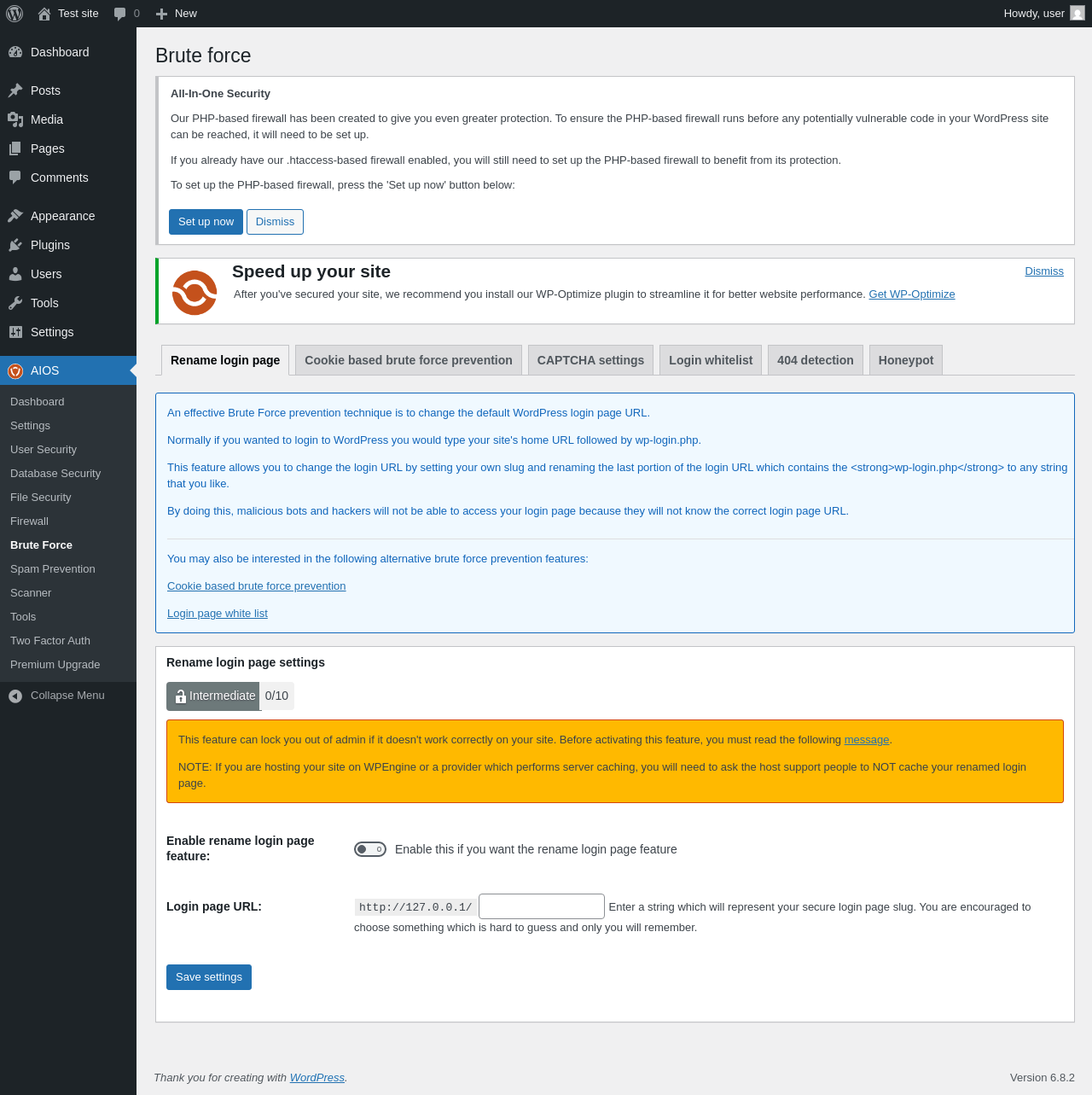Click Version 6.8.2 footer text
Screen dimensions: 1092x1095
1043,1078
